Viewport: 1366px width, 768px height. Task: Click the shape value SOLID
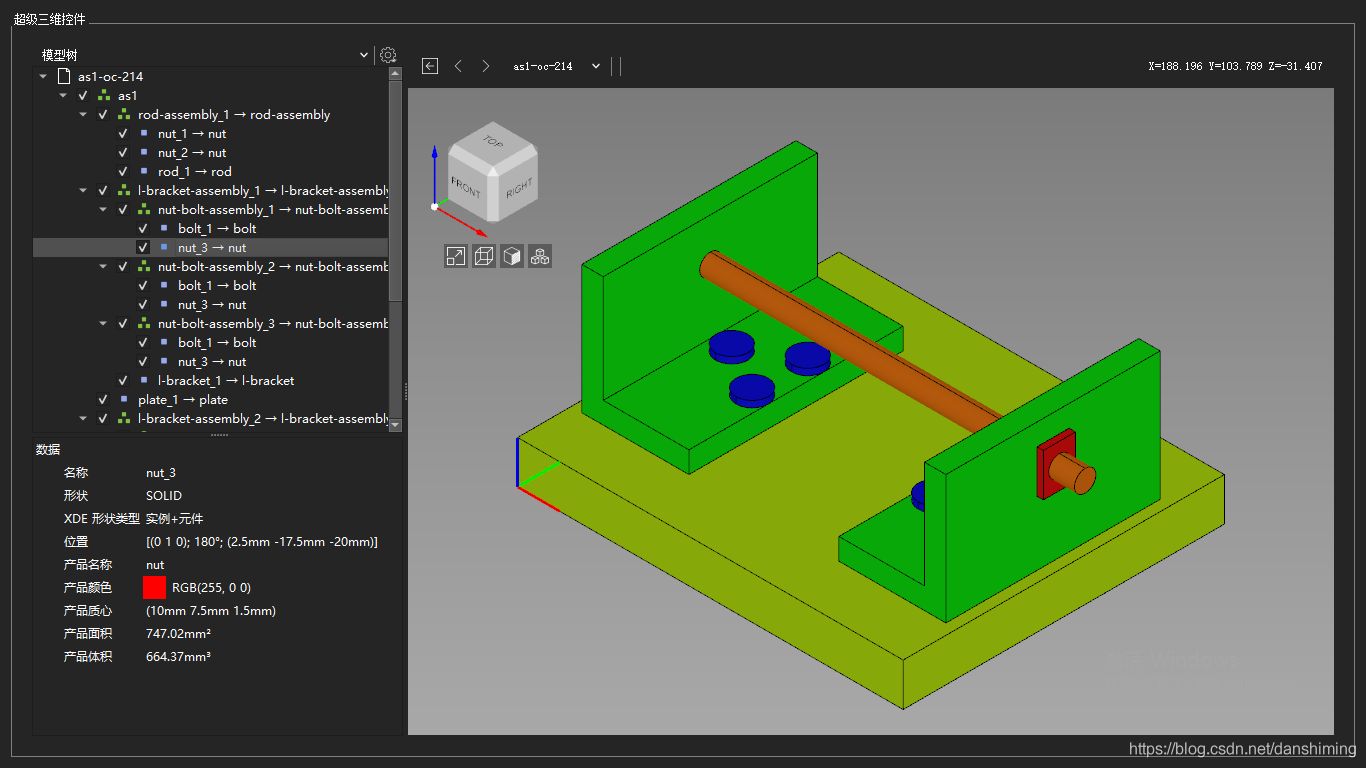click(164, 496)
